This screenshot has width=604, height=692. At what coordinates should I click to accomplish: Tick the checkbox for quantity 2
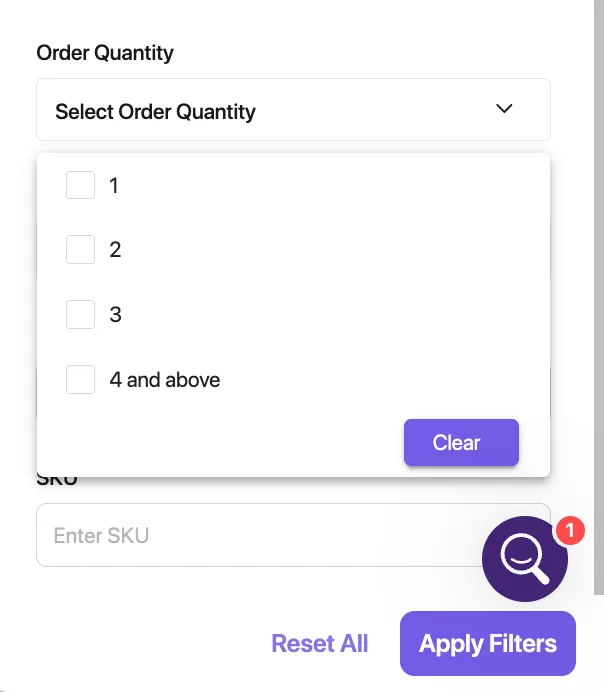(80, 250)
